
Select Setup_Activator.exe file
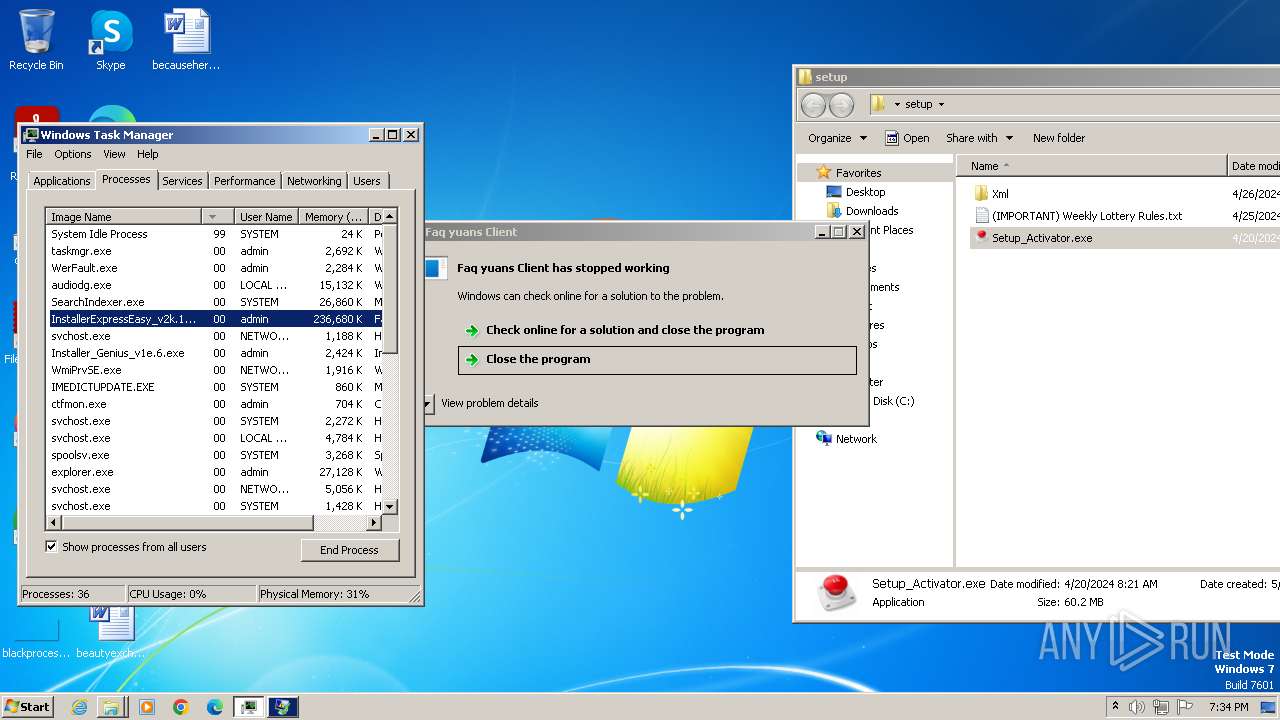(1042, 238)
